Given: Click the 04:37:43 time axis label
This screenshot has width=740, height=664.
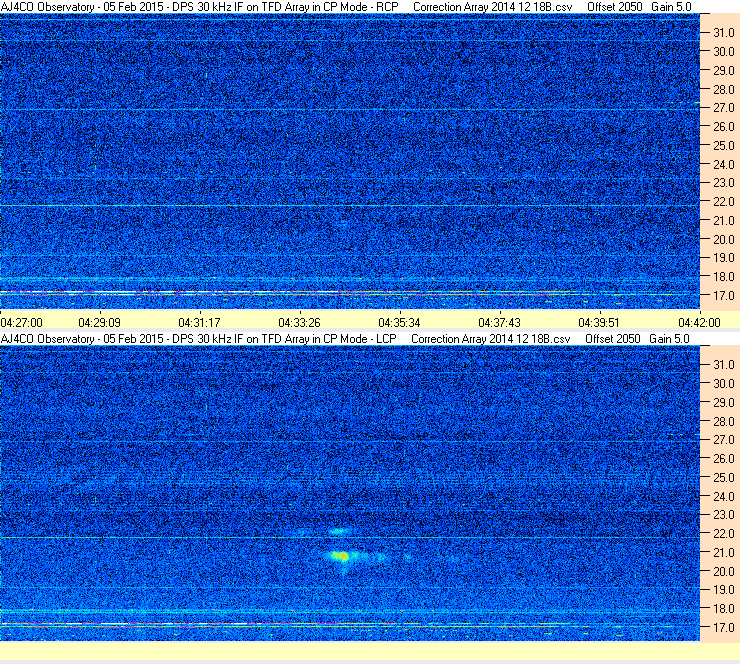Looking at the screenshot, I should point(499,323).
